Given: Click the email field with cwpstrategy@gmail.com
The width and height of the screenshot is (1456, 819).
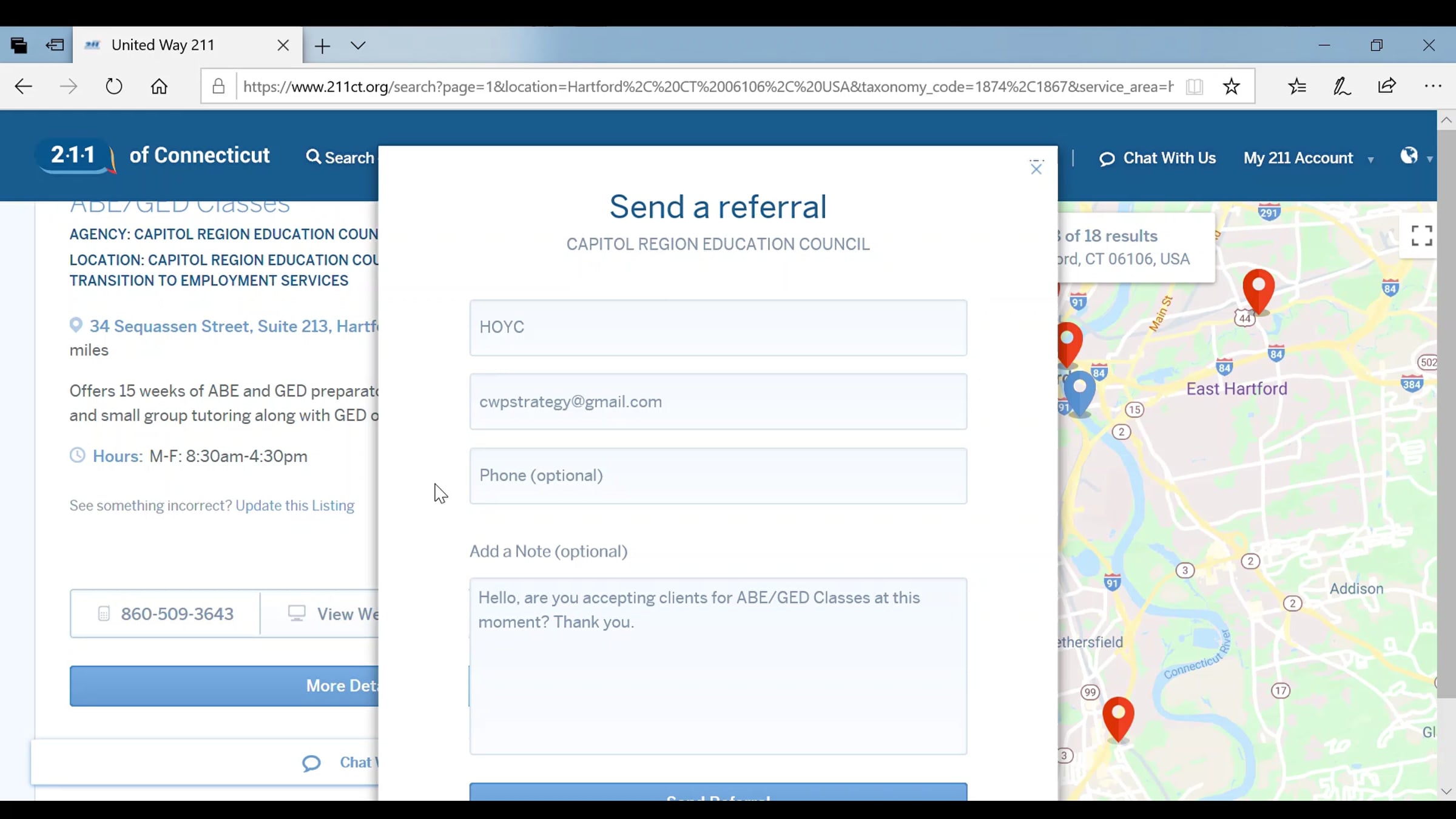Looking at the screenshot, I should [718, 402].
